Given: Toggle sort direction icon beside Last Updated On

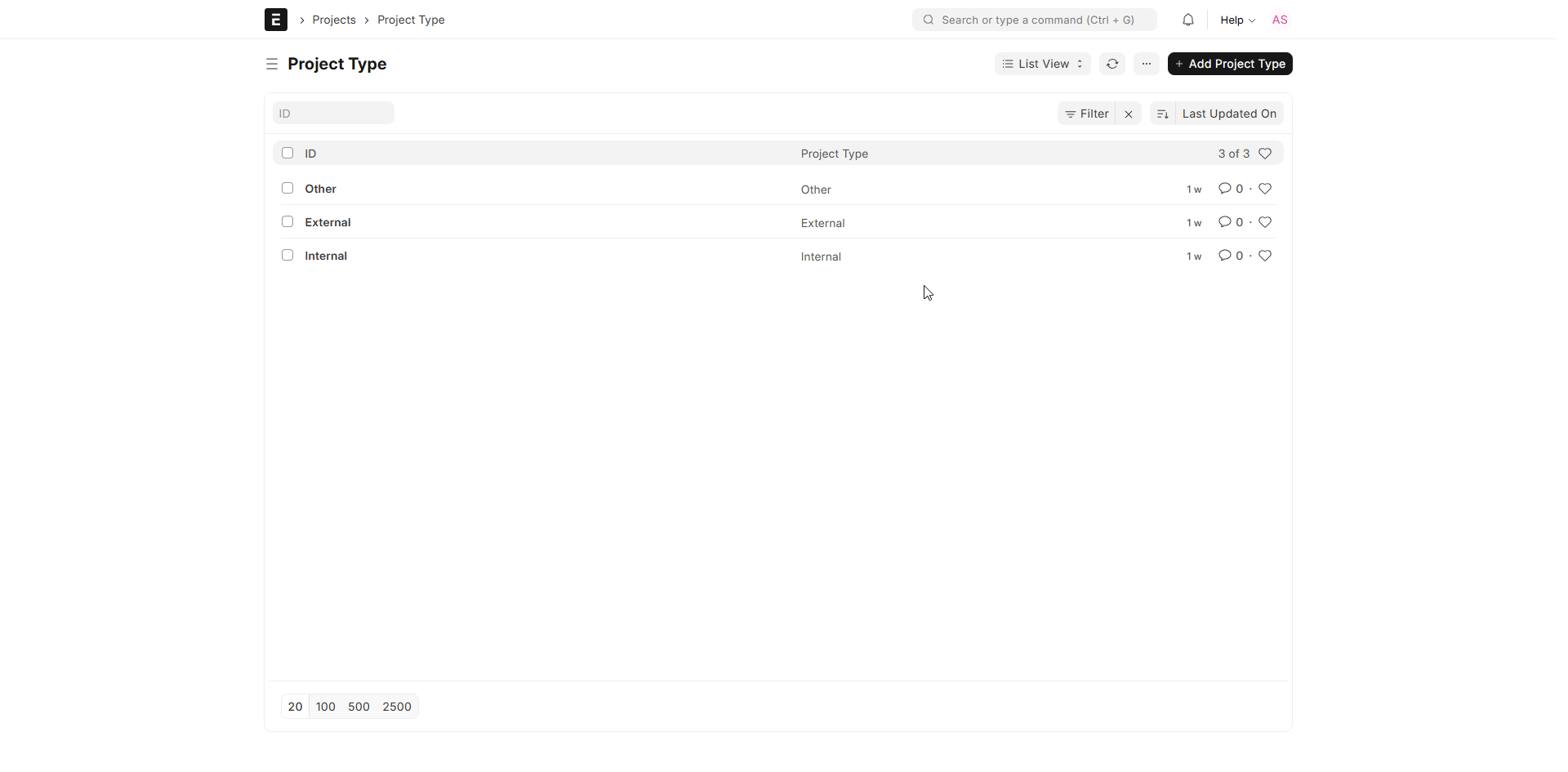Looking at the screenshot, I should (1163, 114).
